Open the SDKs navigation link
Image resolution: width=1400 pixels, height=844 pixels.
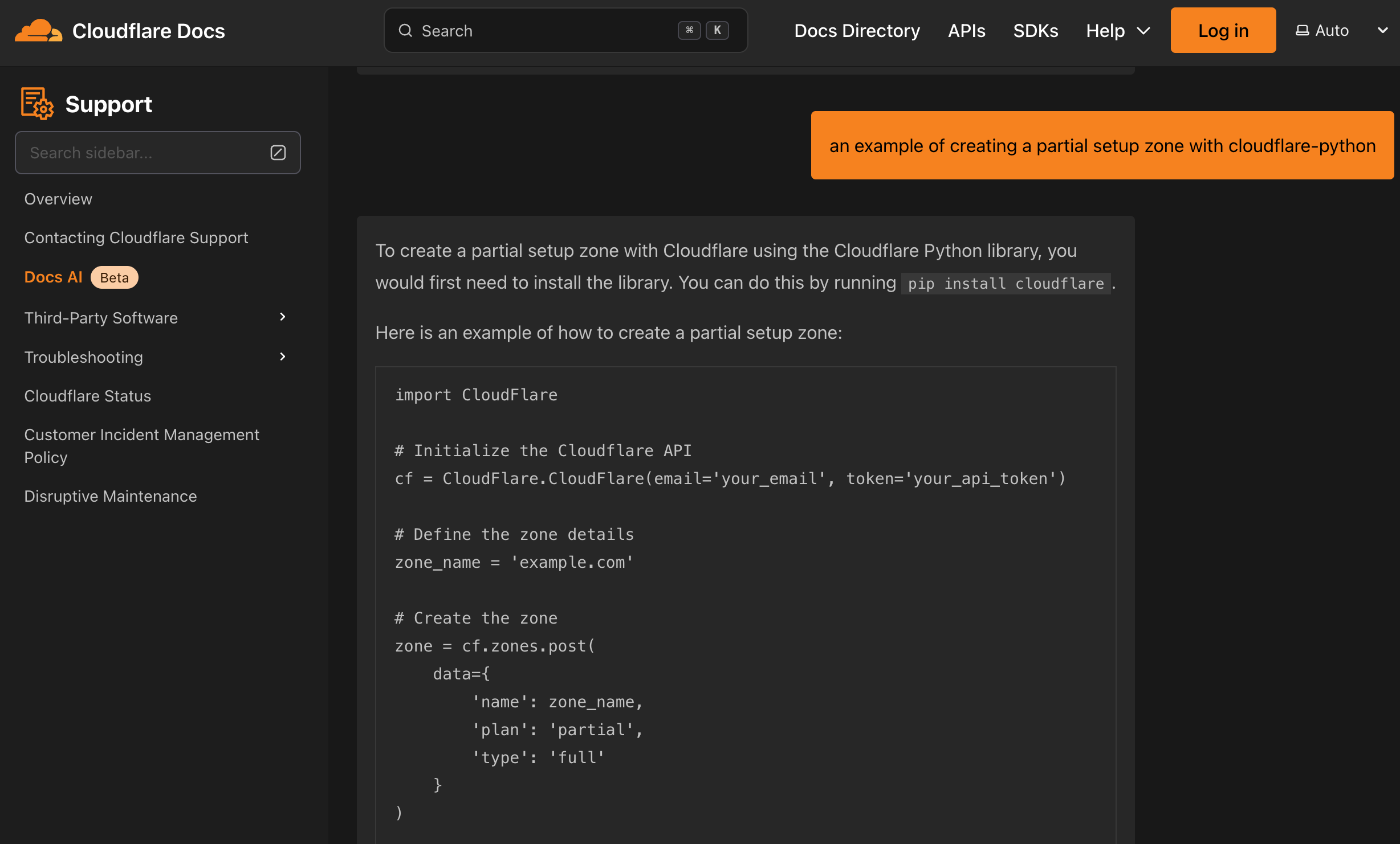coord(1035,31)
